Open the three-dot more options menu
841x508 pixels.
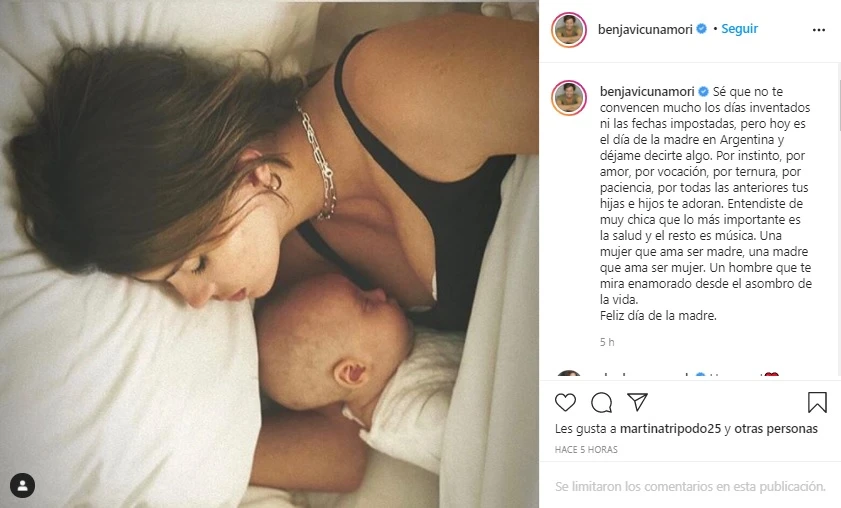click(818, 30)
